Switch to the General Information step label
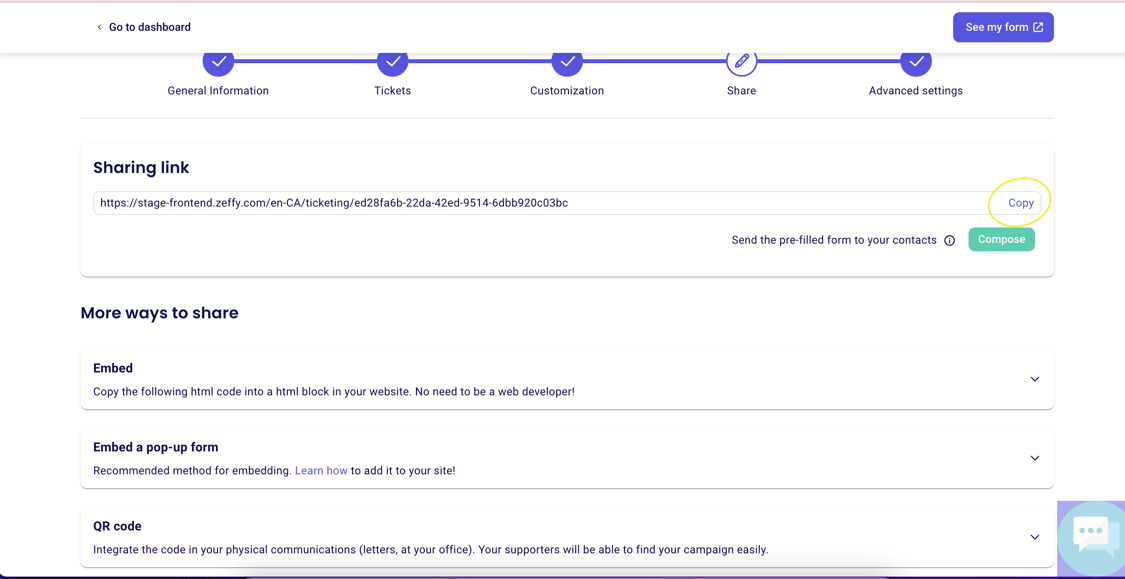This screenshot has width=1125, height=579. 218,91
